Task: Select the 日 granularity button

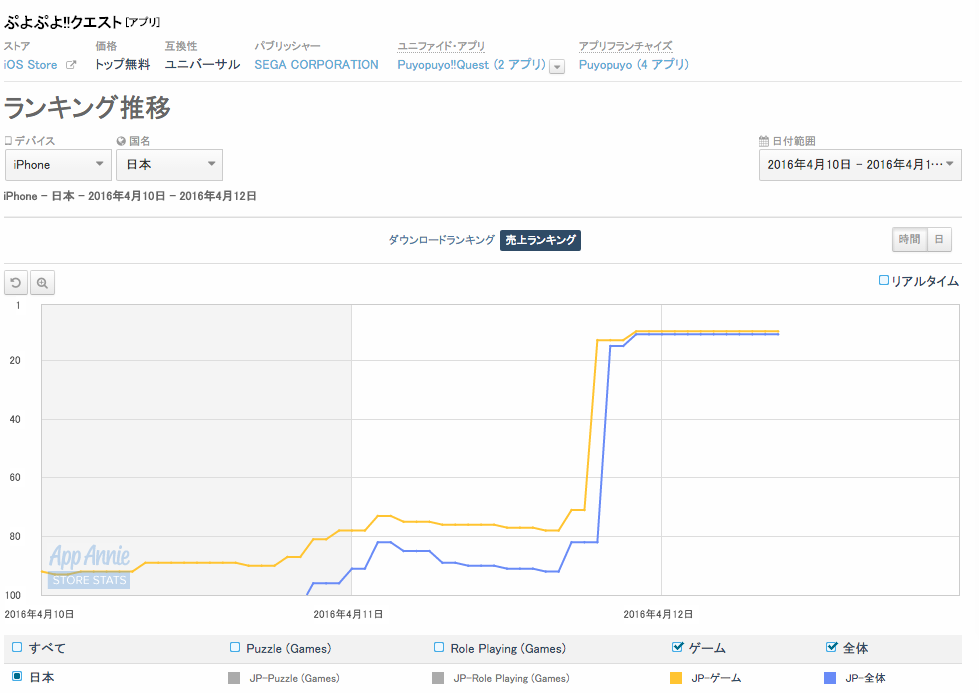Action: [x=939, y=240]
